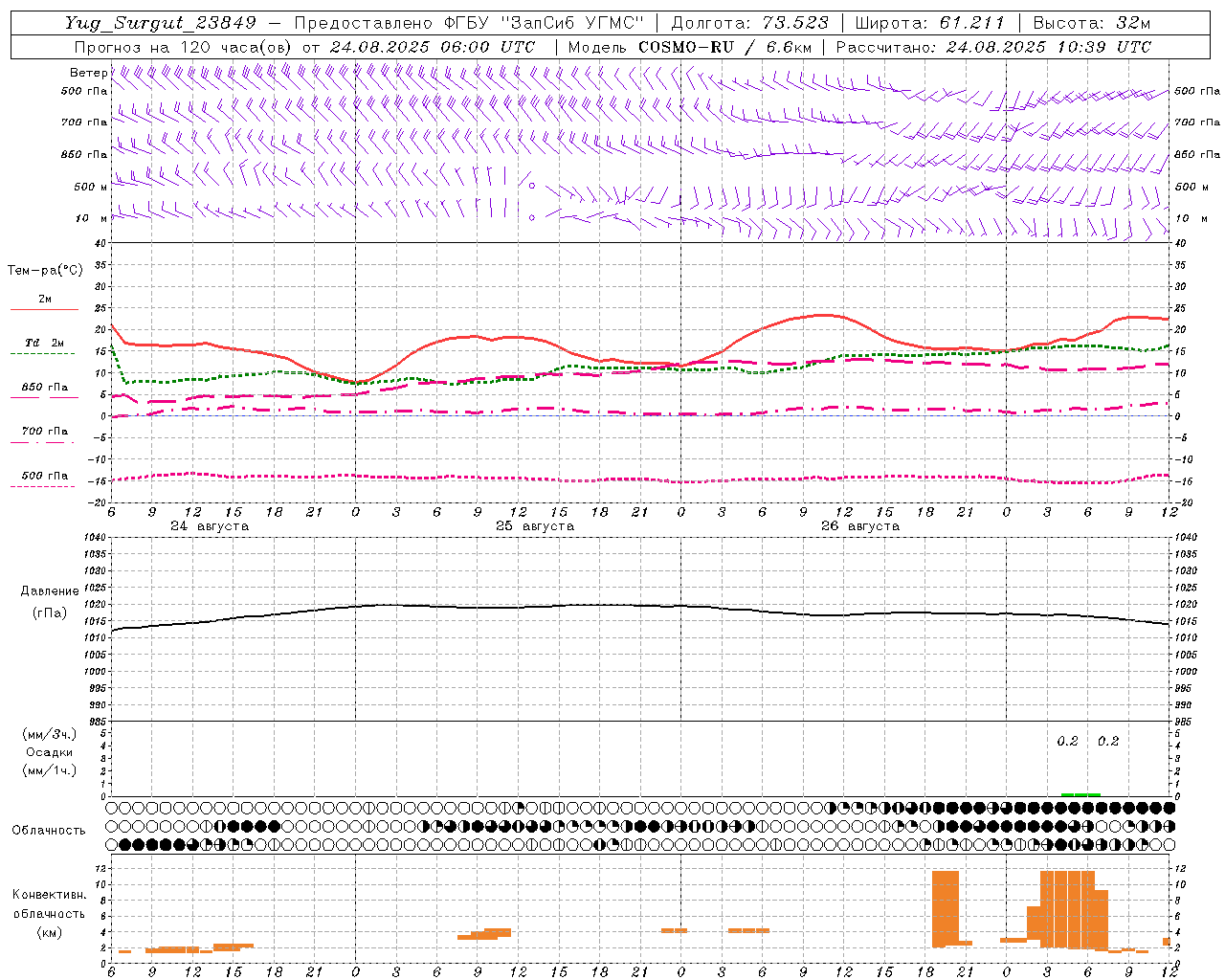Click the Прогноз на 120 часа(ов) text

(185, 47)
